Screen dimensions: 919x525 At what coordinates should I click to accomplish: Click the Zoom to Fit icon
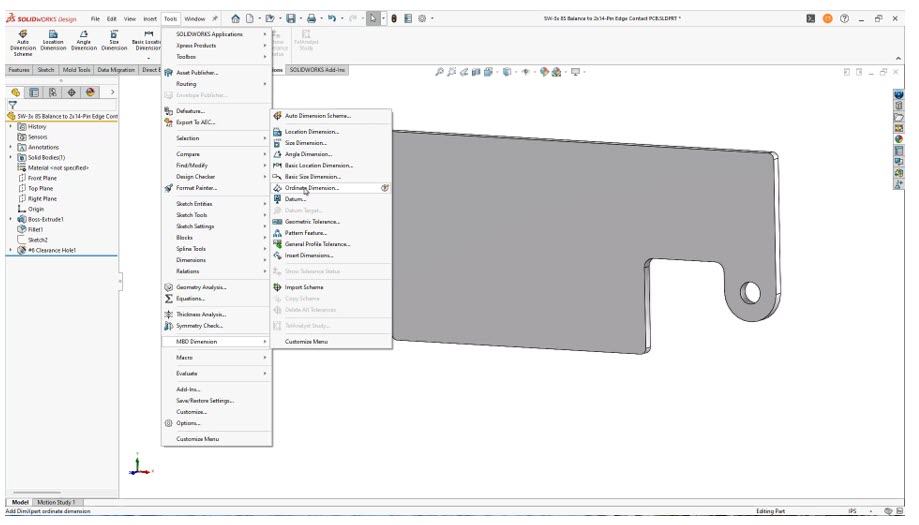(440, 72)
